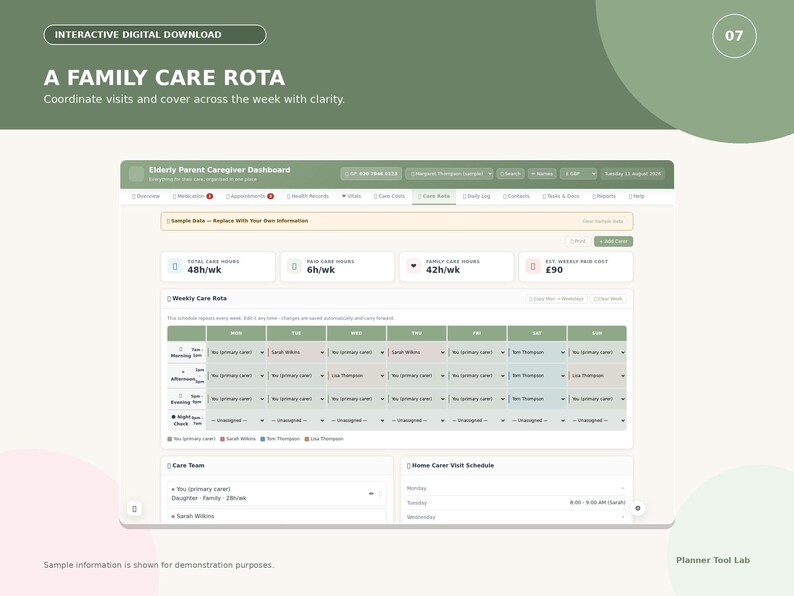This screenshot has width=794, height=596.
Task: Click the GP phone number button
Action: pyautogui.click(x=371, y=174)
